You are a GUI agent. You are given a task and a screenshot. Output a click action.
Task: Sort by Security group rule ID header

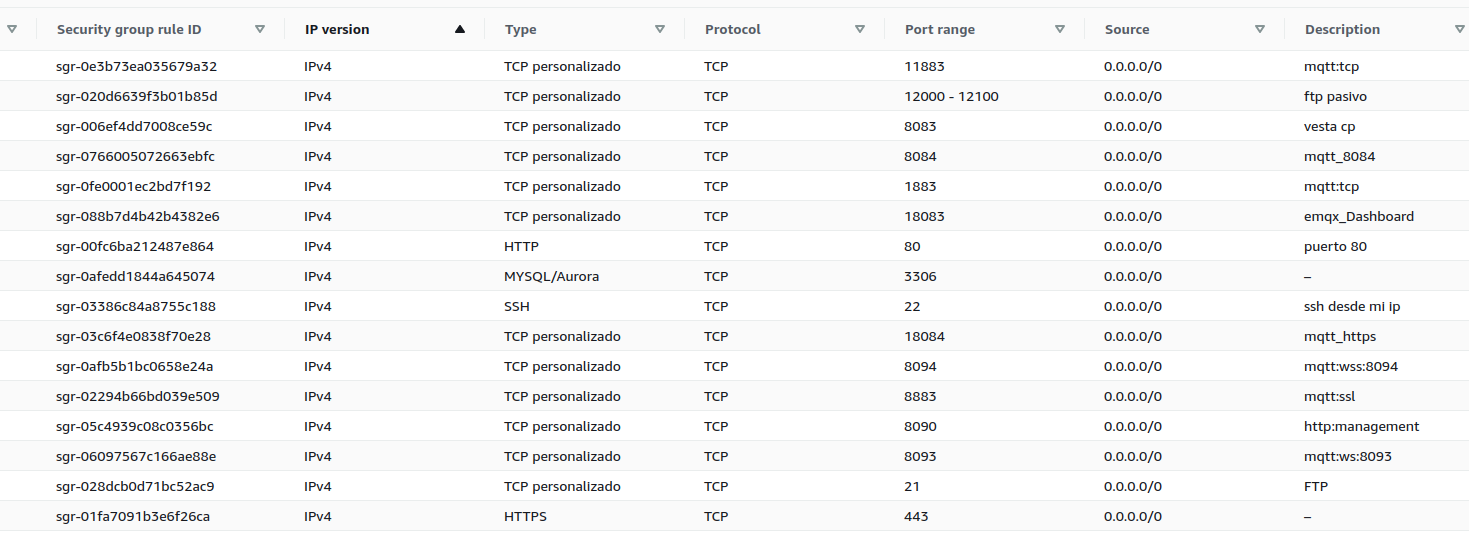(129, 29)
